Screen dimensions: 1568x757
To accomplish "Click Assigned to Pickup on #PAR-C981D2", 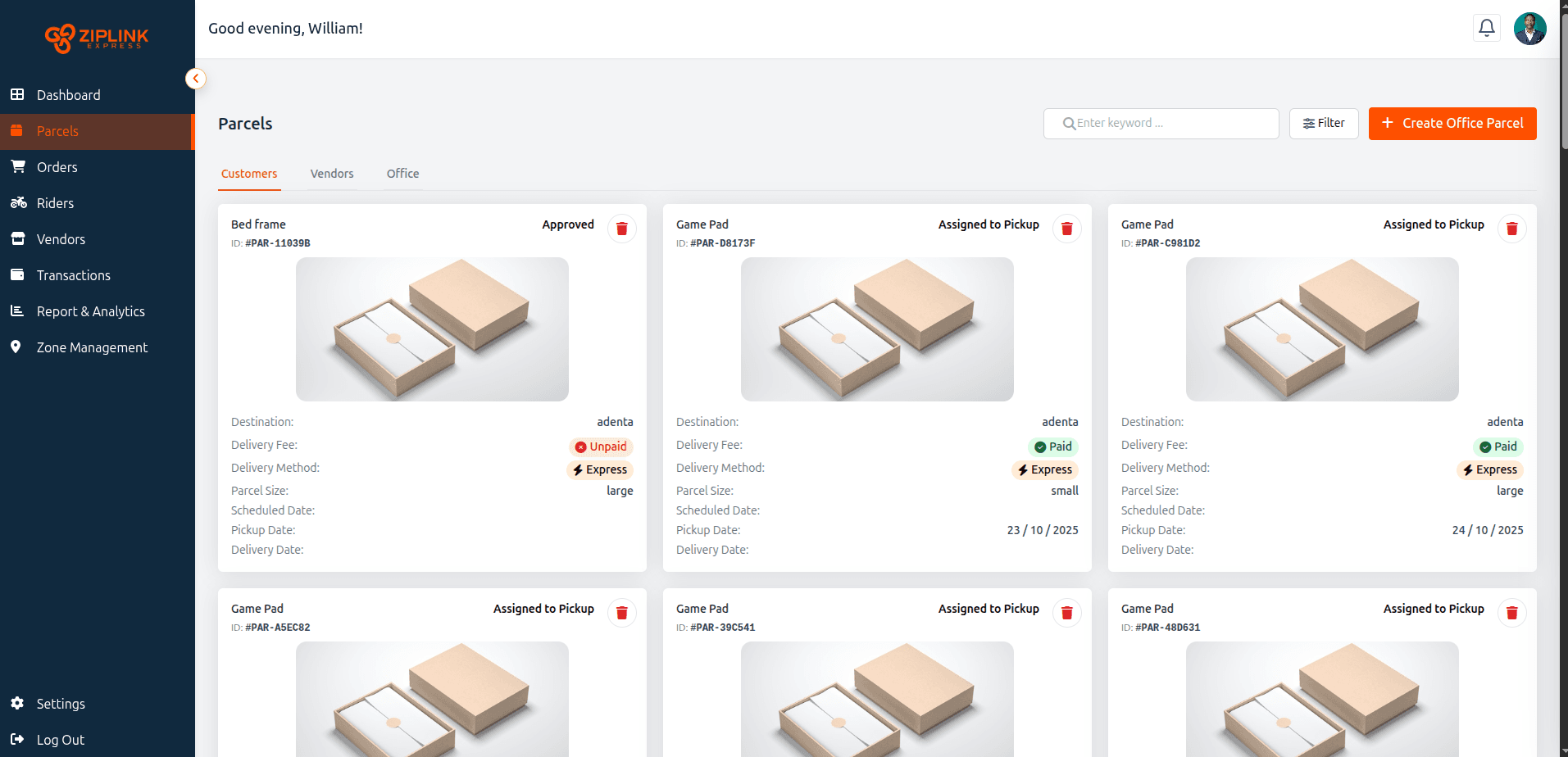I will [1434, 224].
